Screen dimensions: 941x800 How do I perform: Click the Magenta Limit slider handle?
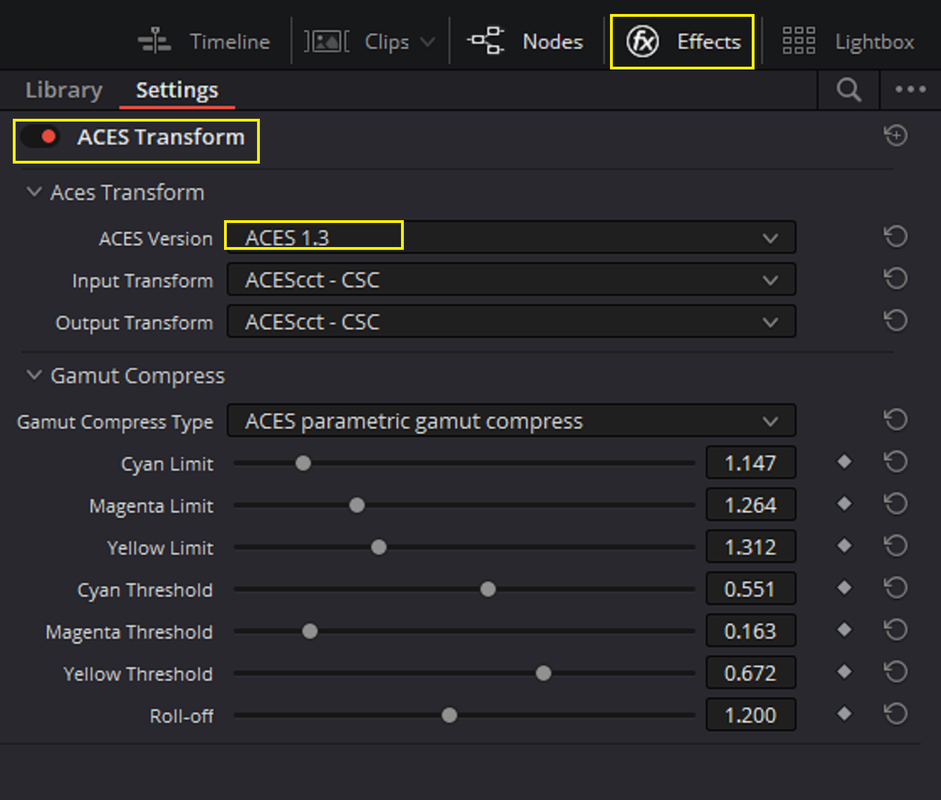pos(357,505)
